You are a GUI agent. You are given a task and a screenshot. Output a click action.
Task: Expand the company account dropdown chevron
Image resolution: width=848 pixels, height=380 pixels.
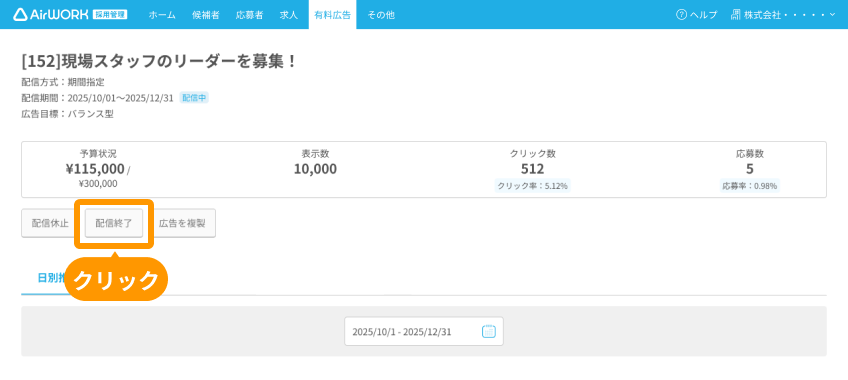click(x=832, y=15)
